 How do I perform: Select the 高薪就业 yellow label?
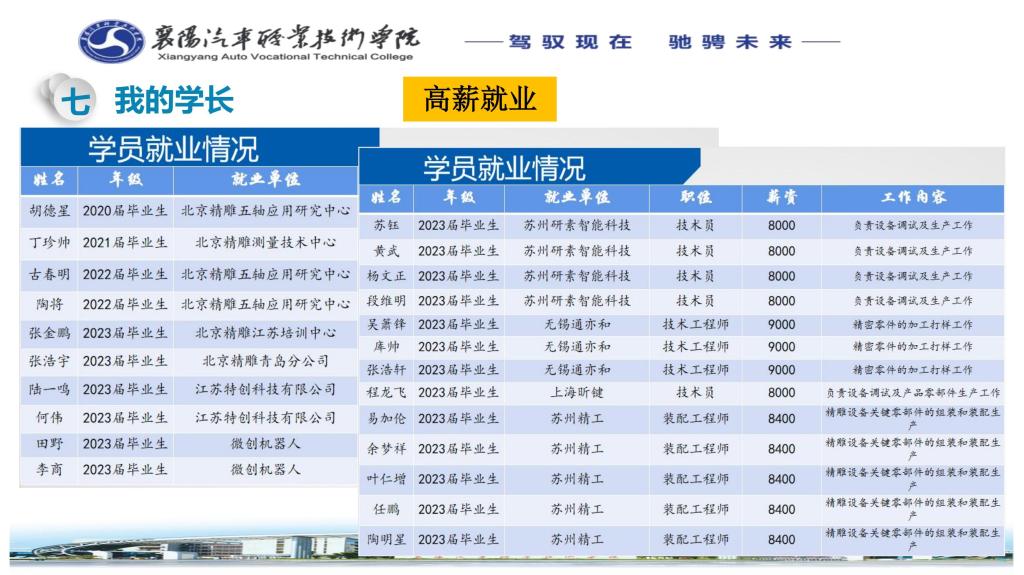pos(479,99)
